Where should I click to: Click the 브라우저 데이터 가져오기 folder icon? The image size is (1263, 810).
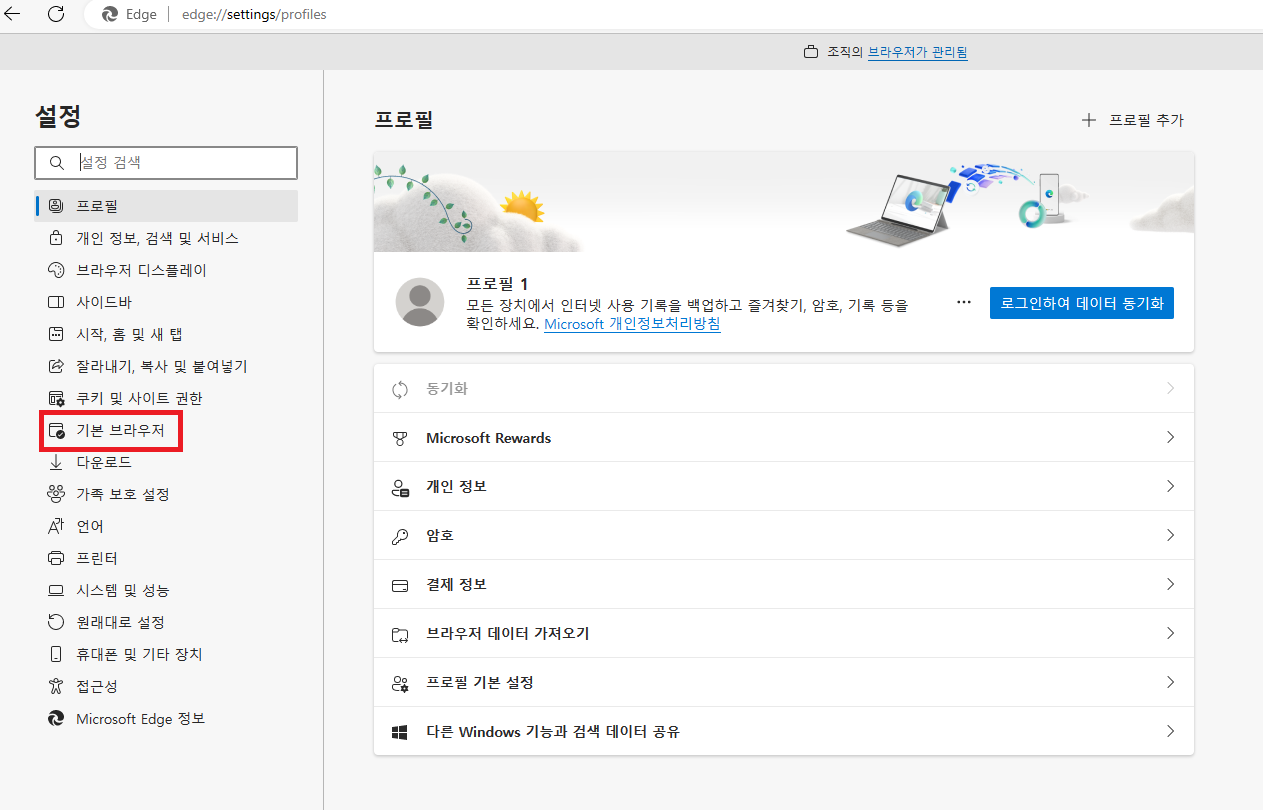coord(400,634)
